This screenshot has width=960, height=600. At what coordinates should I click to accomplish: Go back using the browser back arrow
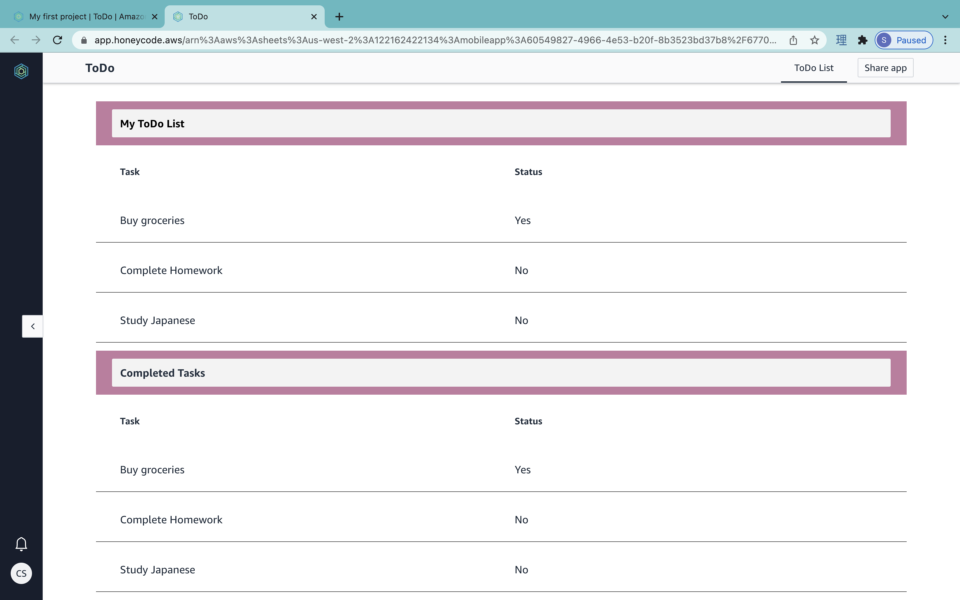pos(15,40)
